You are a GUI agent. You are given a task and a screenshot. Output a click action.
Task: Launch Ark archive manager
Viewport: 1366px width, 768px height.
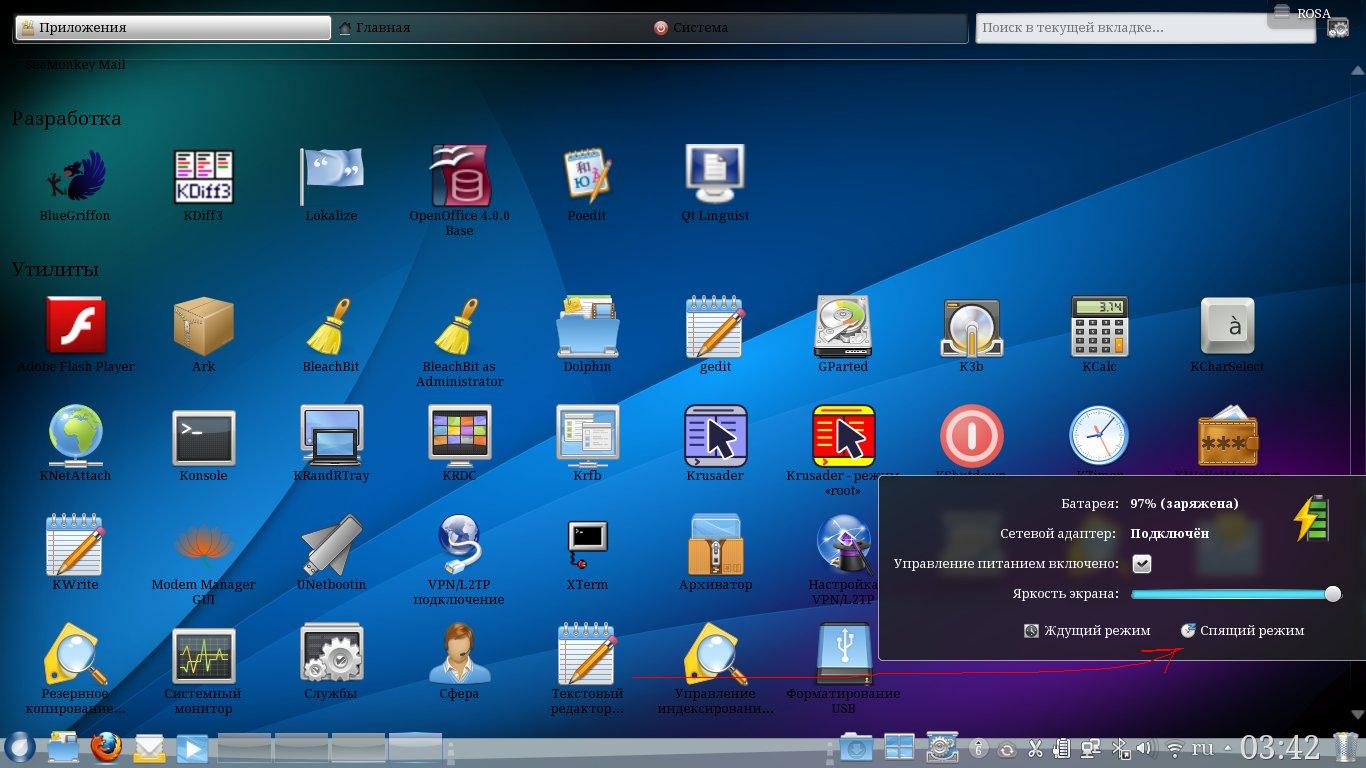coord(203,328)
